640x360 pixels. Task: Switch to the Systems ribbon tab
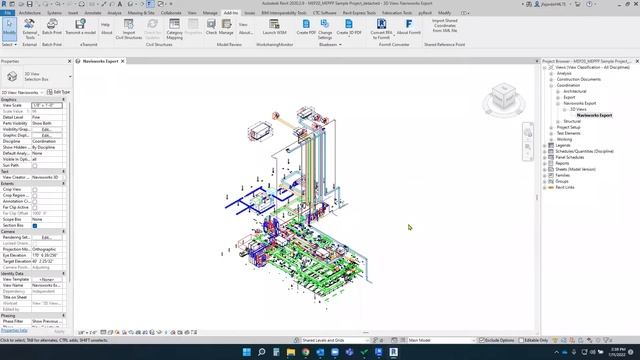coord(54,13)
